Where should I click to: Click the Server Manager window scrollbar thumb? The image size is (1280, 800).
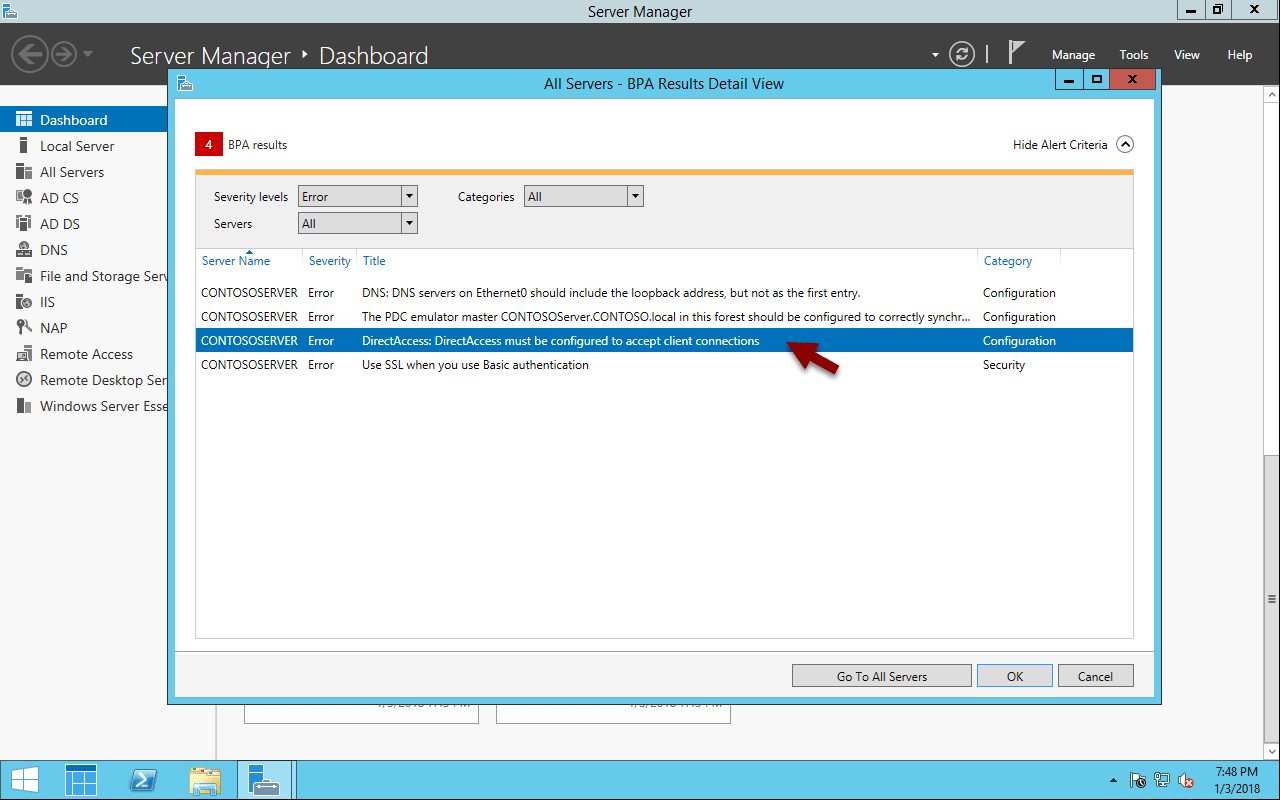click(x=1272, y=598)
